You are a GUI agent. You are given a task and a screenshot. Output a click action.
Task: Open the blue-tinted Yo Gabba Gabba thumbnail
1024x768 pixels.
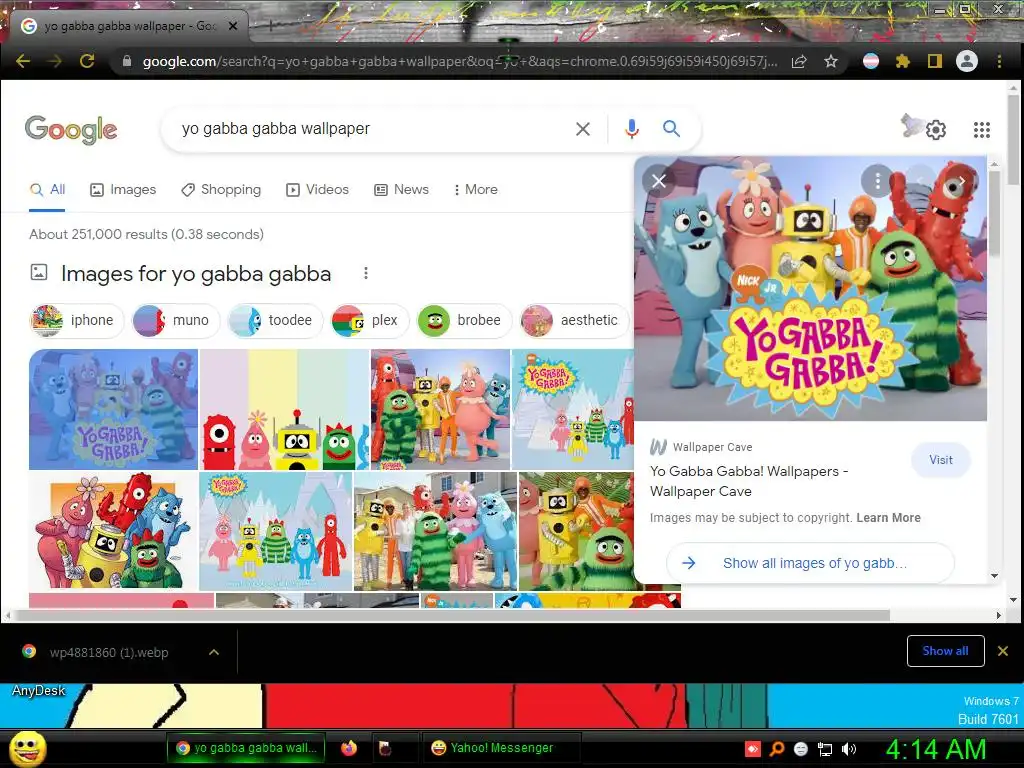pyautogui.click(x=114, y=409)
